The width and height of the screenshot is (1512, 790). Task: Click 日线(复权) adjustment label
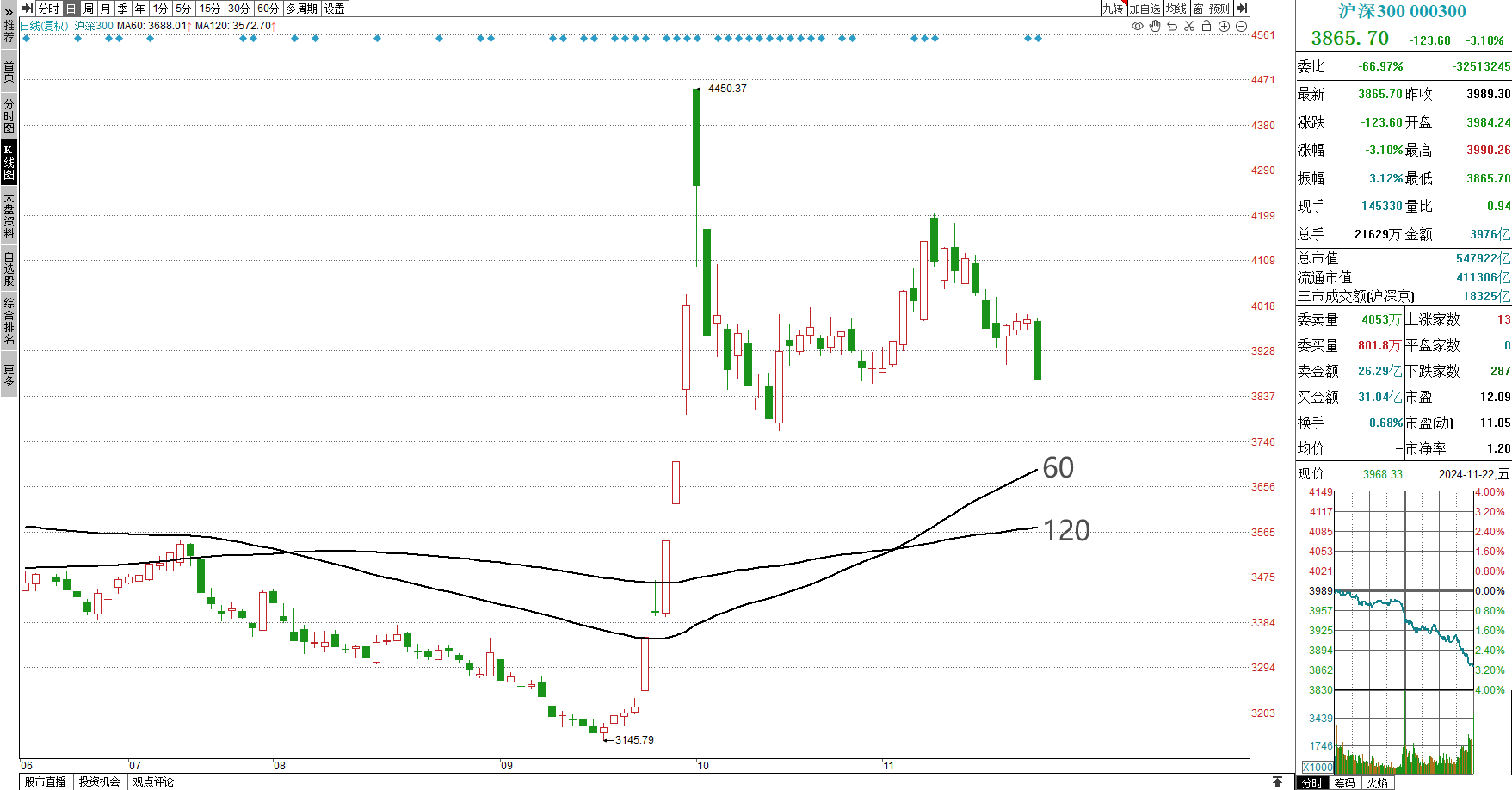pyautogui.click(x=44, y=26)
